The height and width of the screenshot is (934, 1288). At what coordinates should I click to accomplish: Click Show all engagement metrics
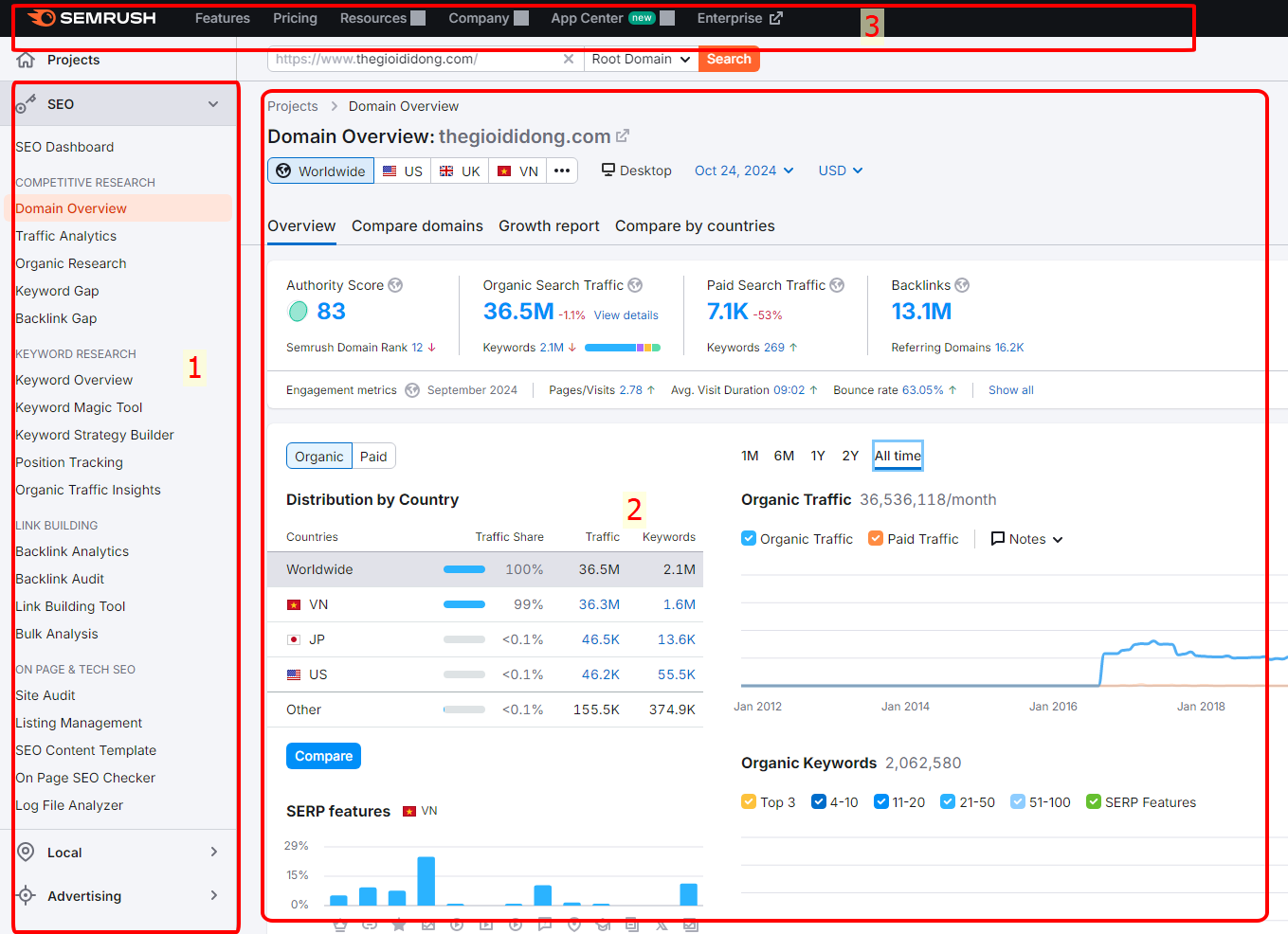(1011, 390)
